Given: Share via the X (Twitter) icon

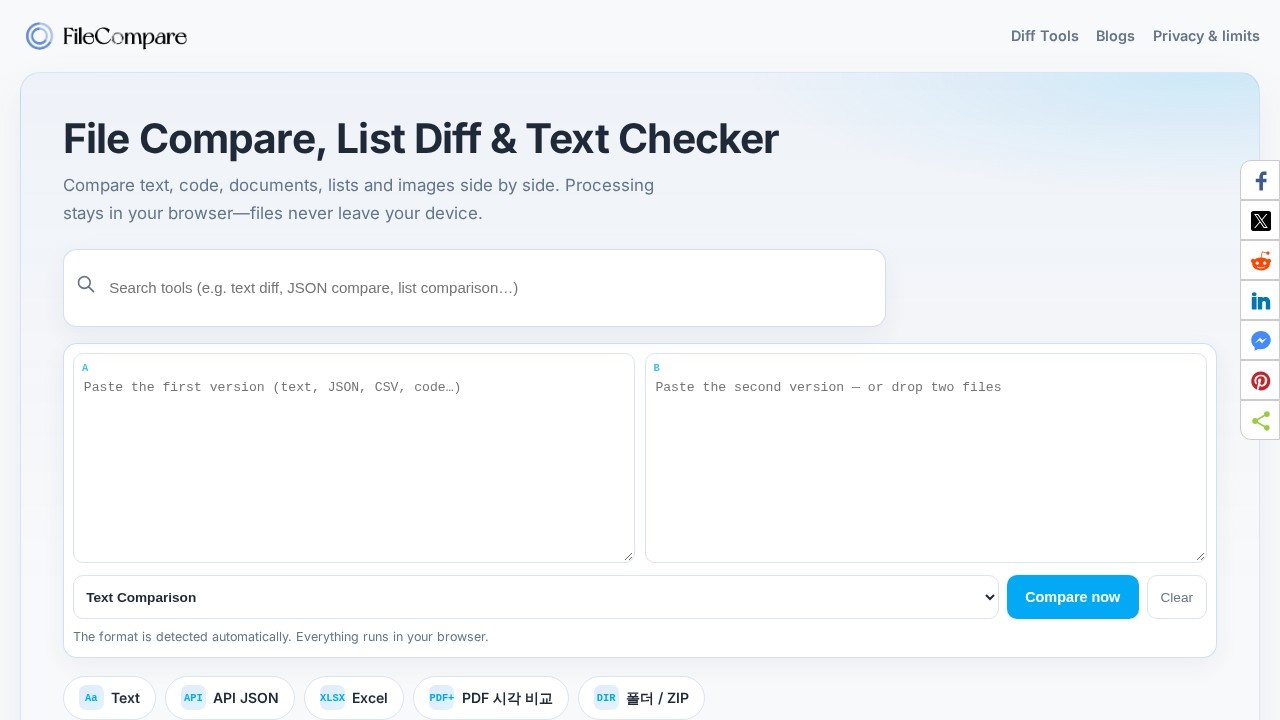Looking at the screenshot, I should click(1260, 221).
